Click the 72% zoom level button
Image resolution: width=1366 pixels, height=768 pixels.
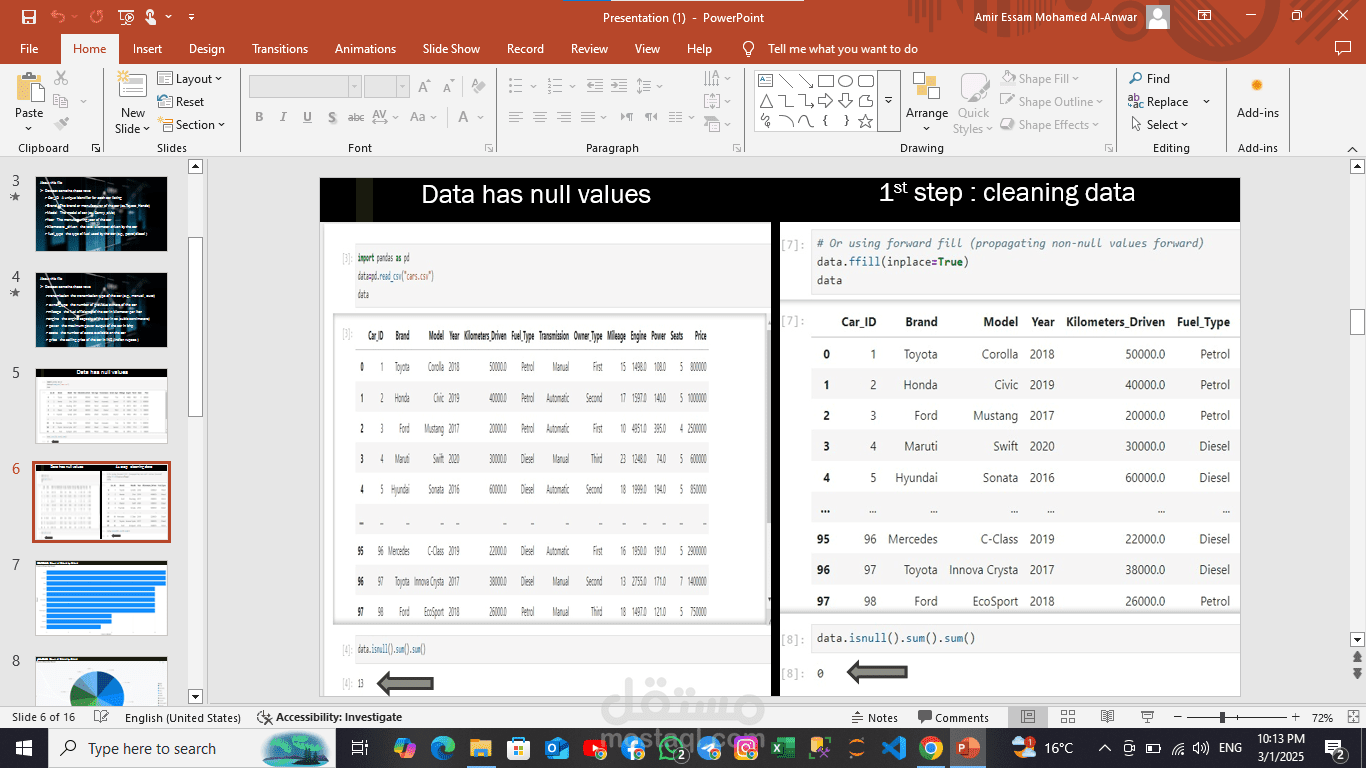(1322, 718)
